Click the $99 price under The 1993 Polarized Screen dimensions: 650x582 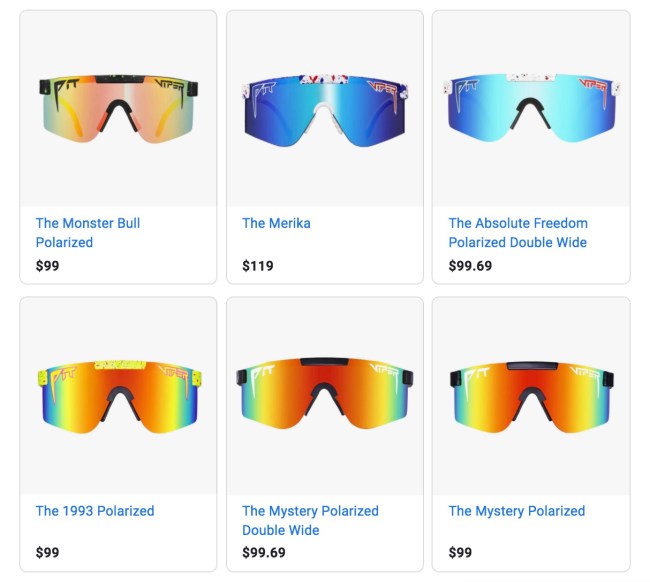pos(47,553)
